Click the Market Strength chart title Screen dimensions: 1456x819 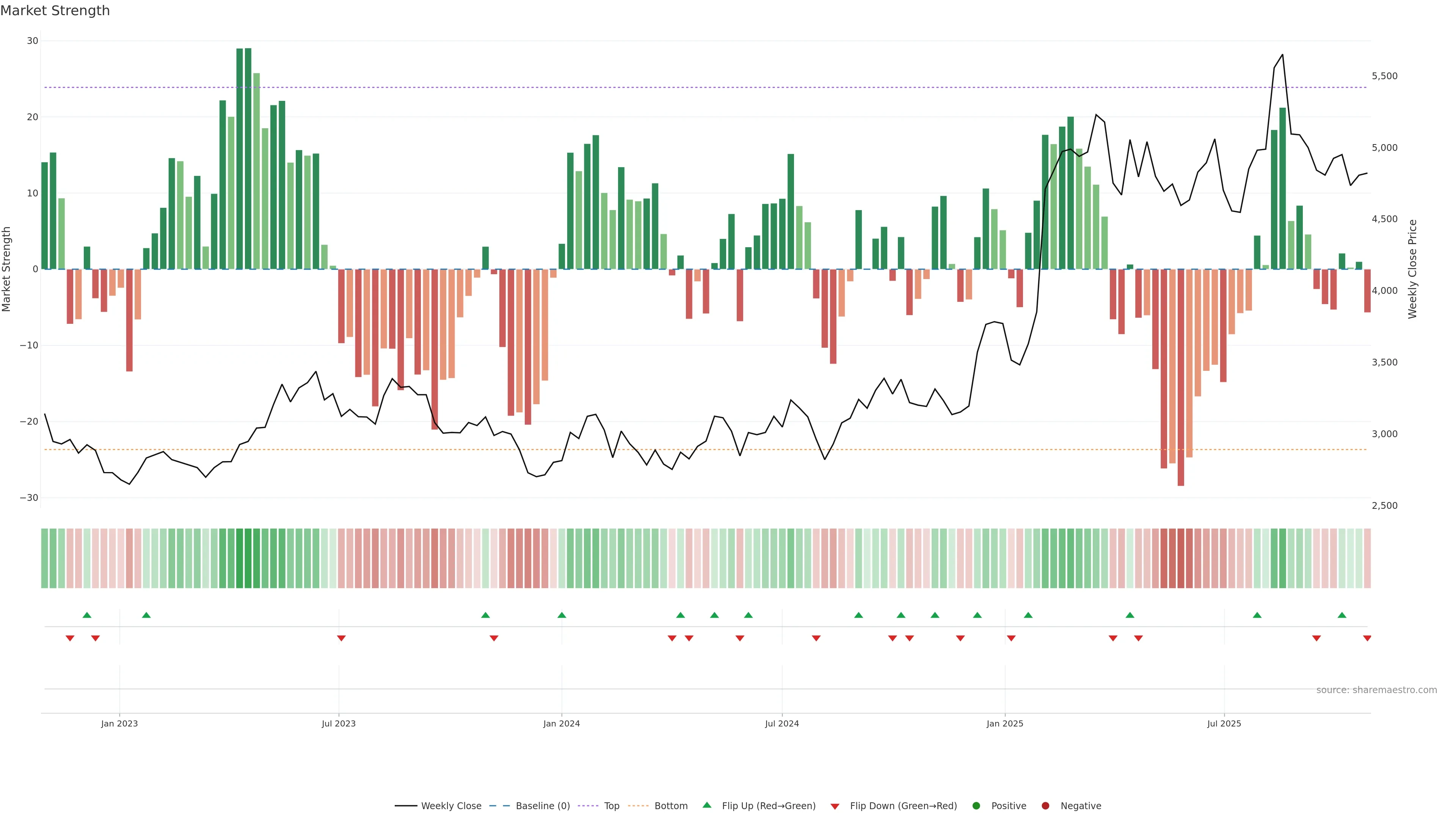(55, 11)
